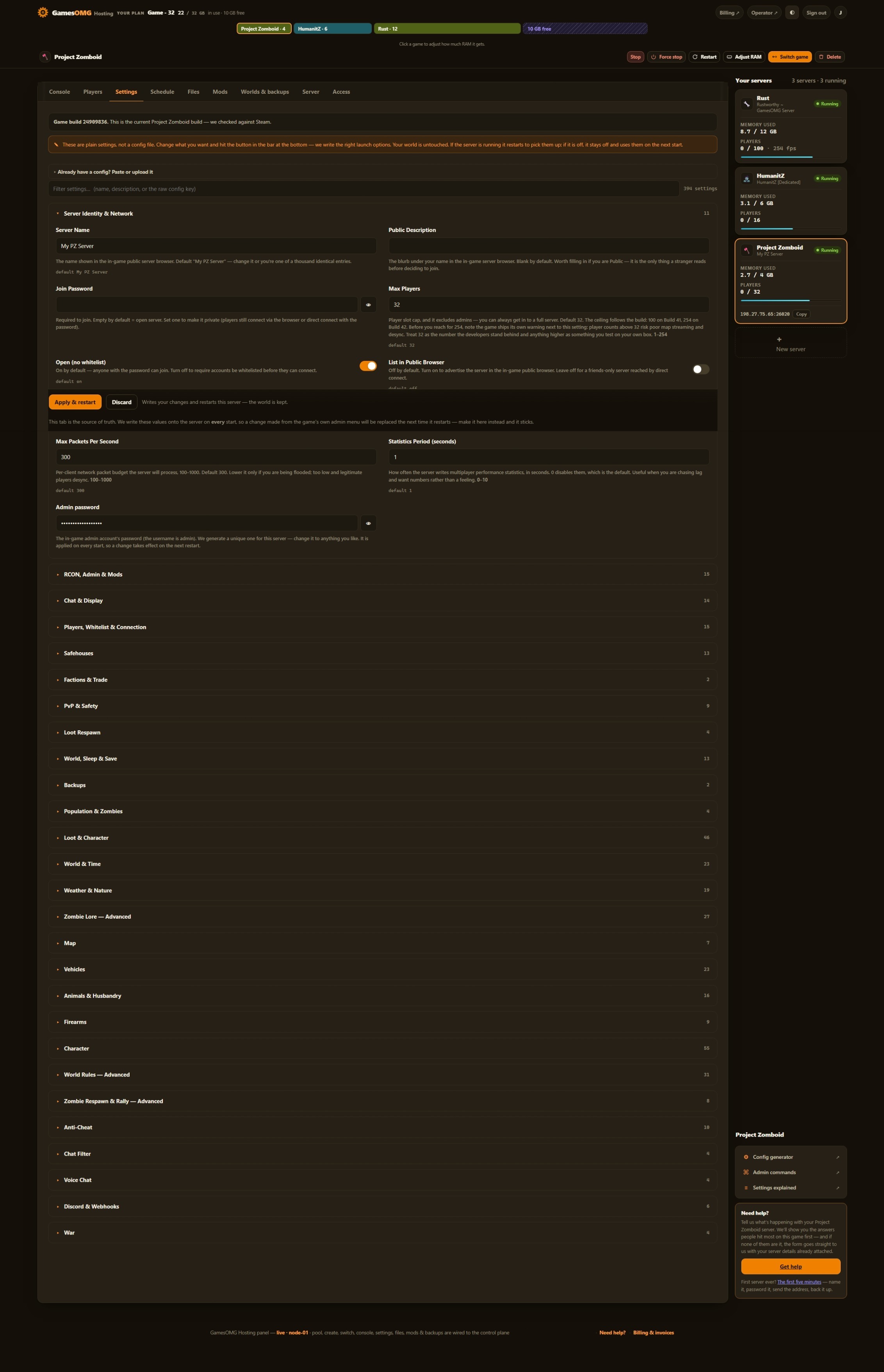Delete the server
Image resolution: width=884 pixels, height=1372 pixels.
(x=829, y=57)
